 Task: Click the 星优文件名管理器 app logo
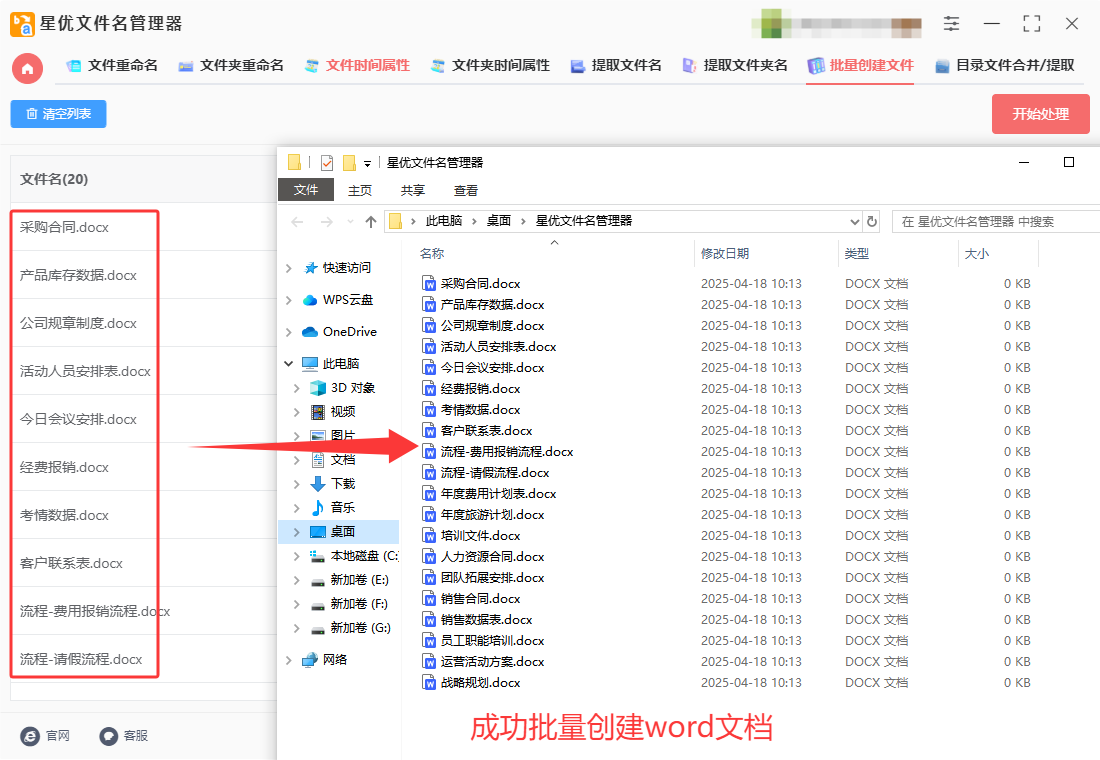(22, 24)
